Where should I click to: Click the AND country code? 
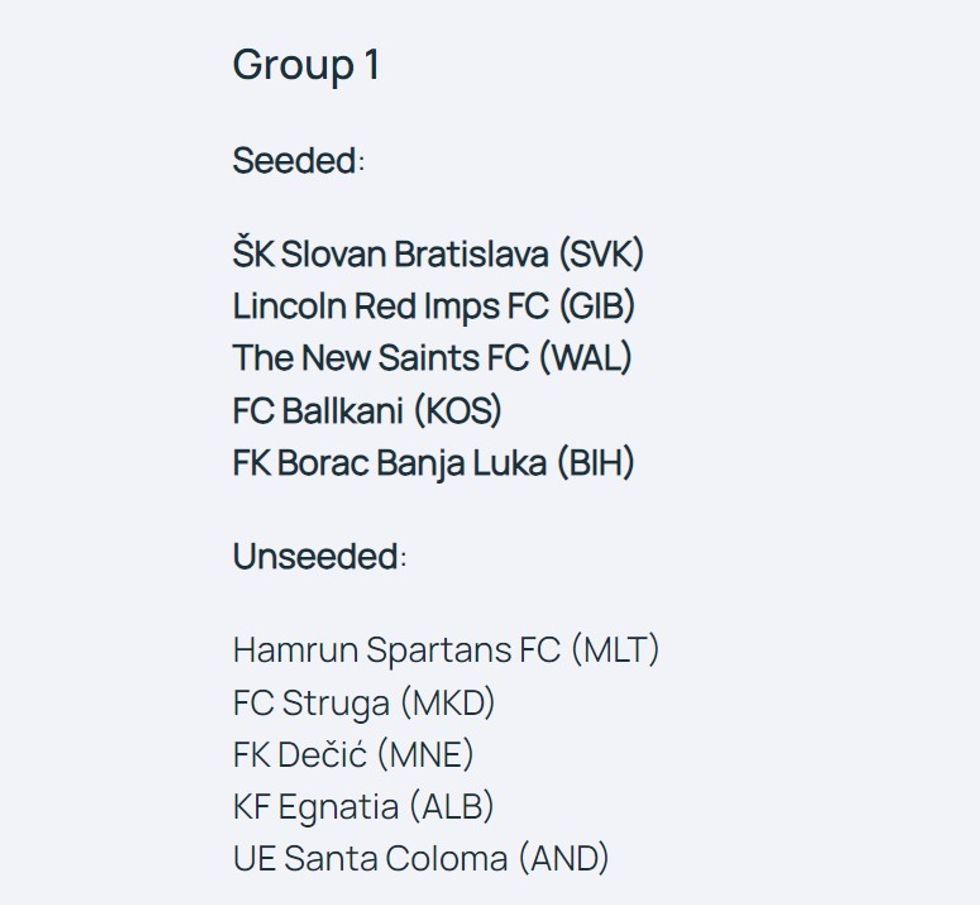(563, 858)
